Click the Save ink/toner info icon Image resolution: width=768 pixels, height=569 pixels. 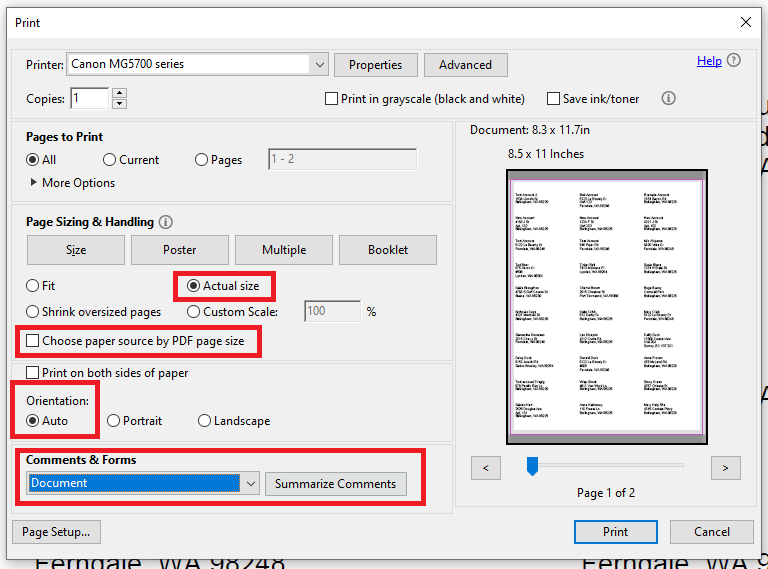[x=669, y=98]
